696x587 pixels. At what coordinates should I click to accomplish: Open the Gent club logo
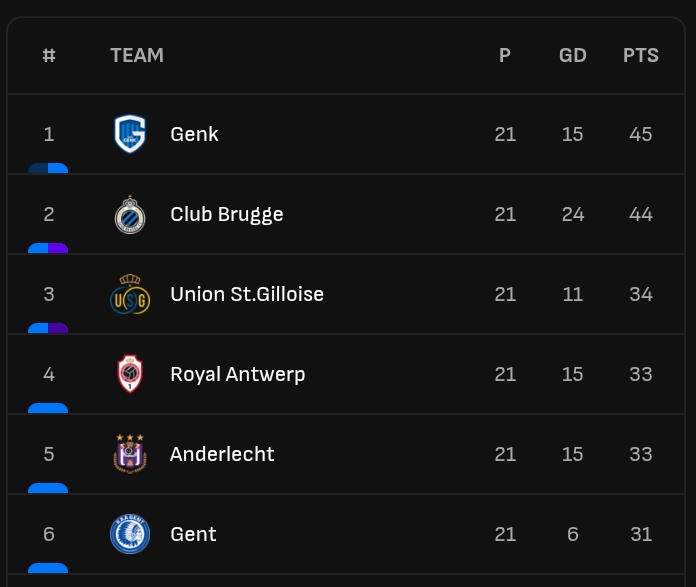(130, 534)
